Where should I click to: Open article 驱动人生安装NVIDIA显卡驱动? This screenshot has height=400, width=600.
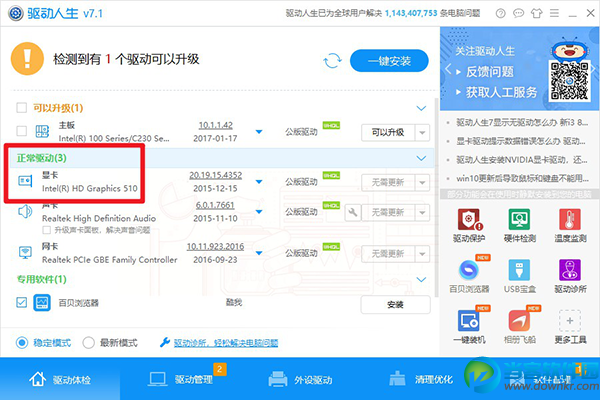pos(522,160)
